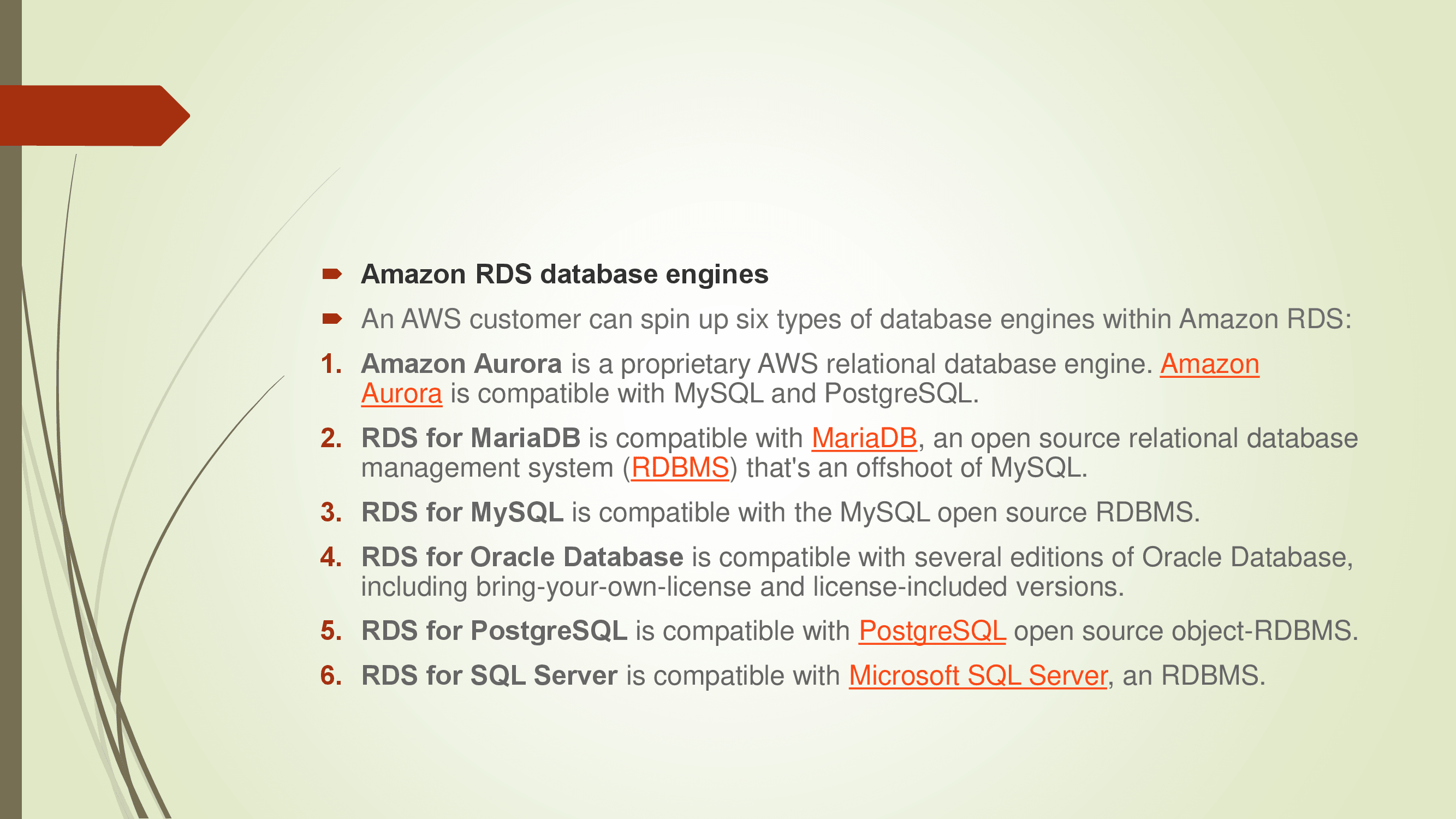Open the Microsoft SQL Server hyperlink
Viewport: 1456px width, 819px height.
coord(977,676)
